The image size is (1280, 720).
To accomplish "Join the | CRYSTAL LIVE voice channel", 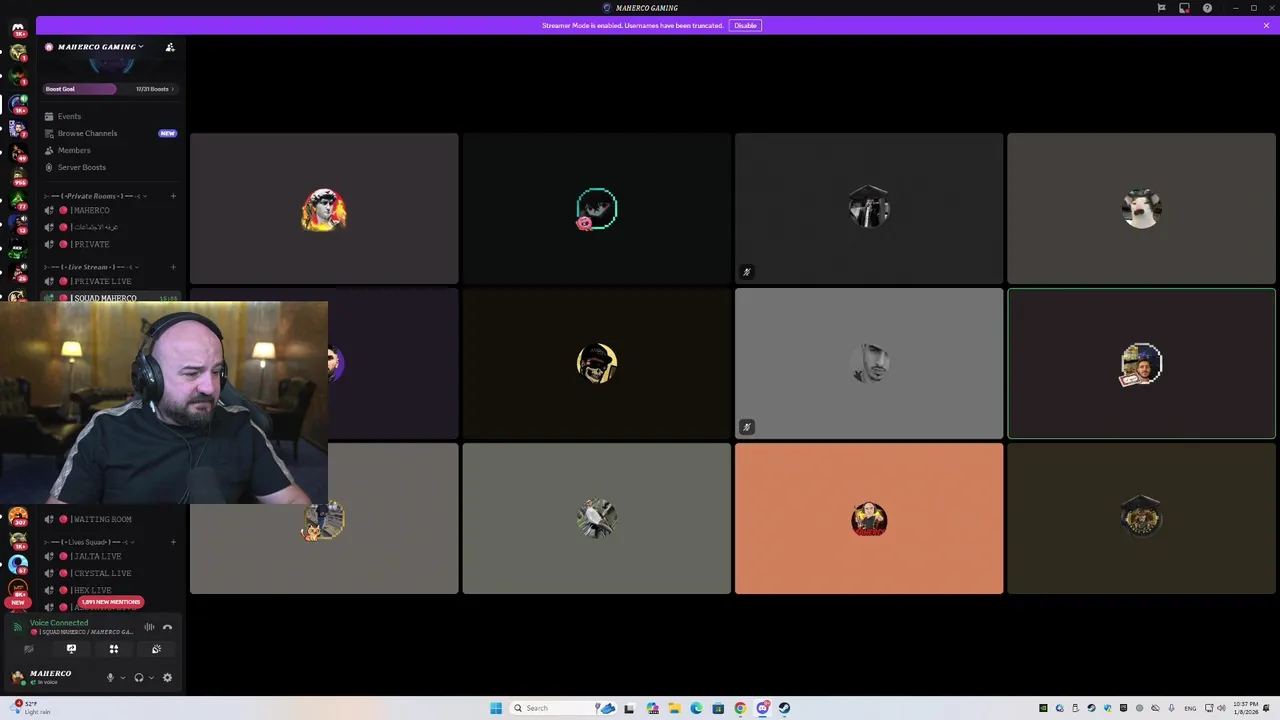I will (x=110, y=573).
